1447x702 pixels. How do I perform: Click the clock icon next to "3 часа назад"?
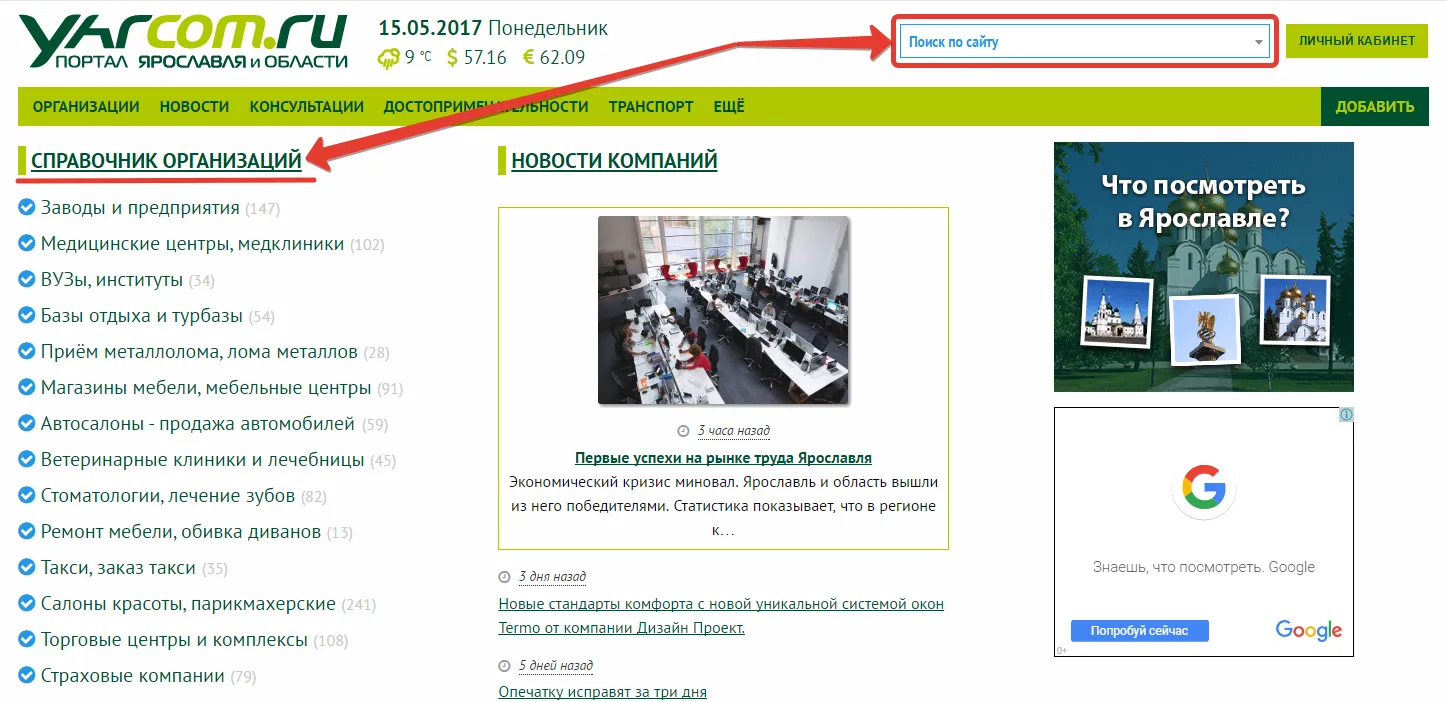pyautogui.click(x=684, y=431)
